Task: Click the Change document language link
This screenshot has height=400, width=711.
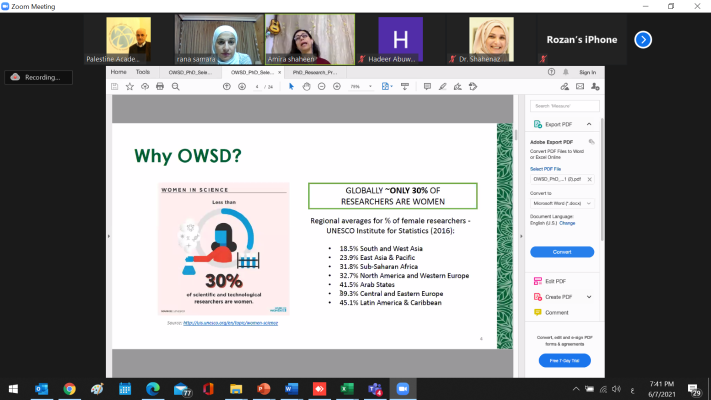Action: tap(567, 222)
